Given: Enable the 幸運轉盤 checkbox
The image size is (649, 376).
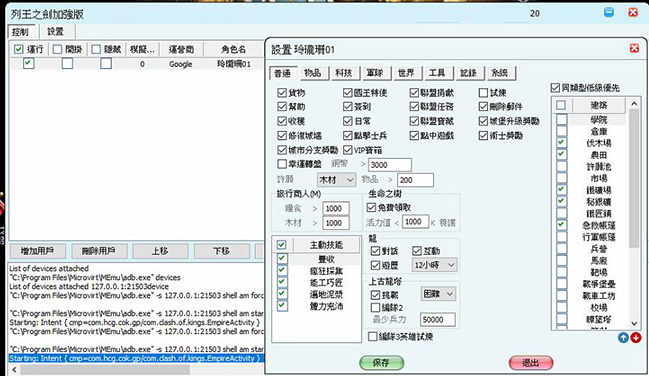Looking at the screenshot, I should click(282, 164).
